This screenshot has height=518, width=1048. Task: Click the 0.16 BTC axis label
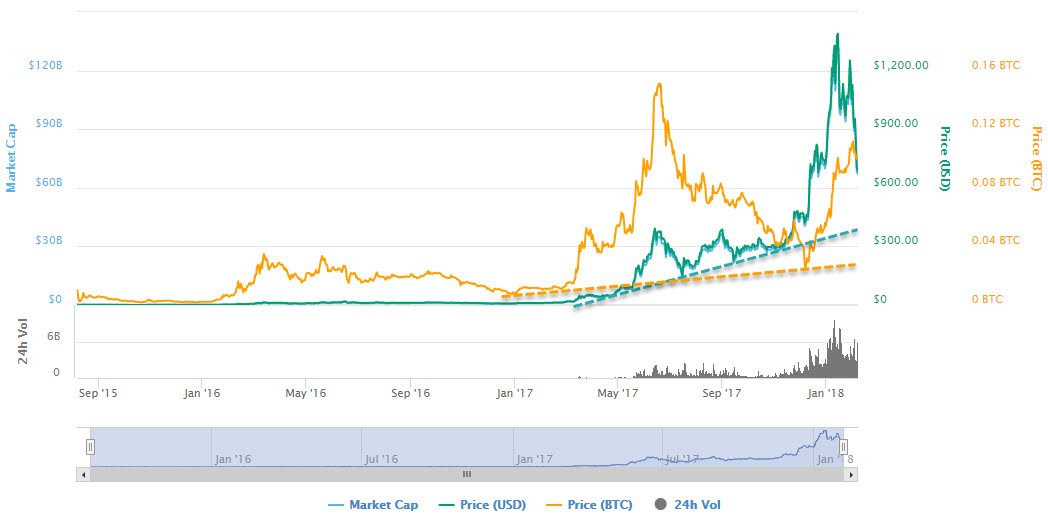(x=995, y=66)
